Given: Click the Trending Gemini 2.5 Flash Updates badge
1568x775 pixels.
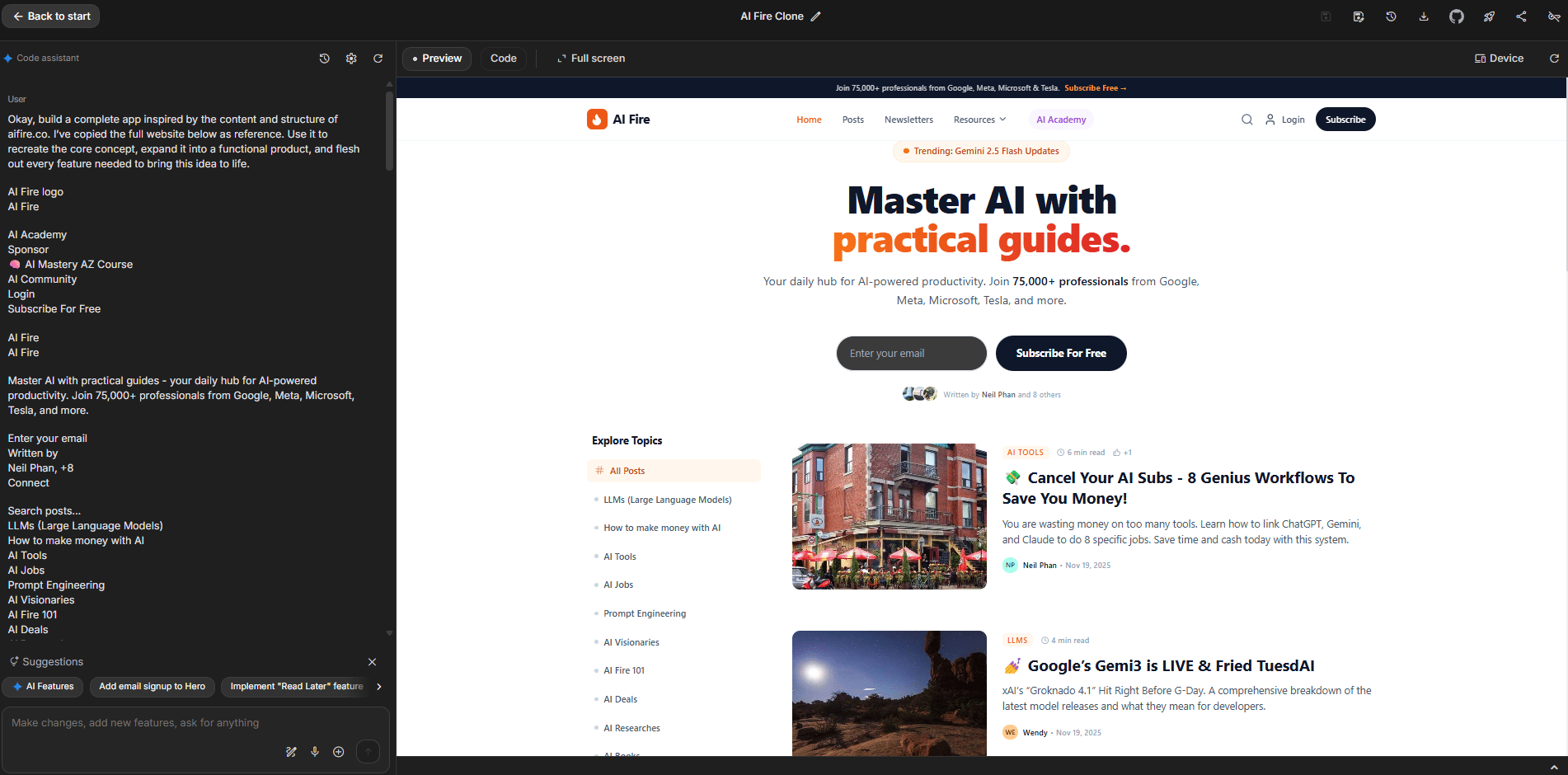Looking at the screenshot, I should coord(981,151).
